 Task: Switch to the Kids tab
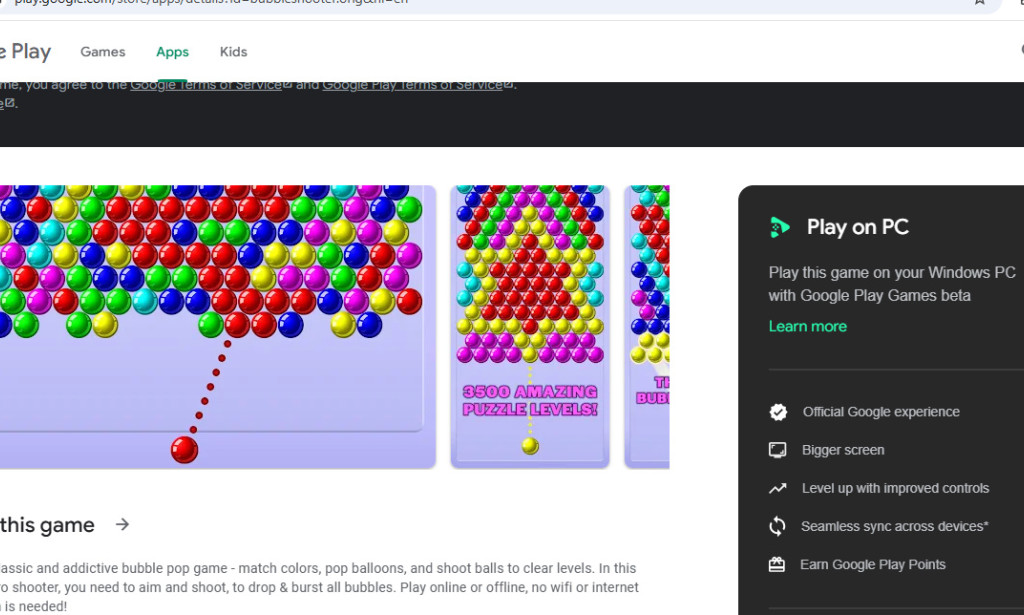point(233,52)
